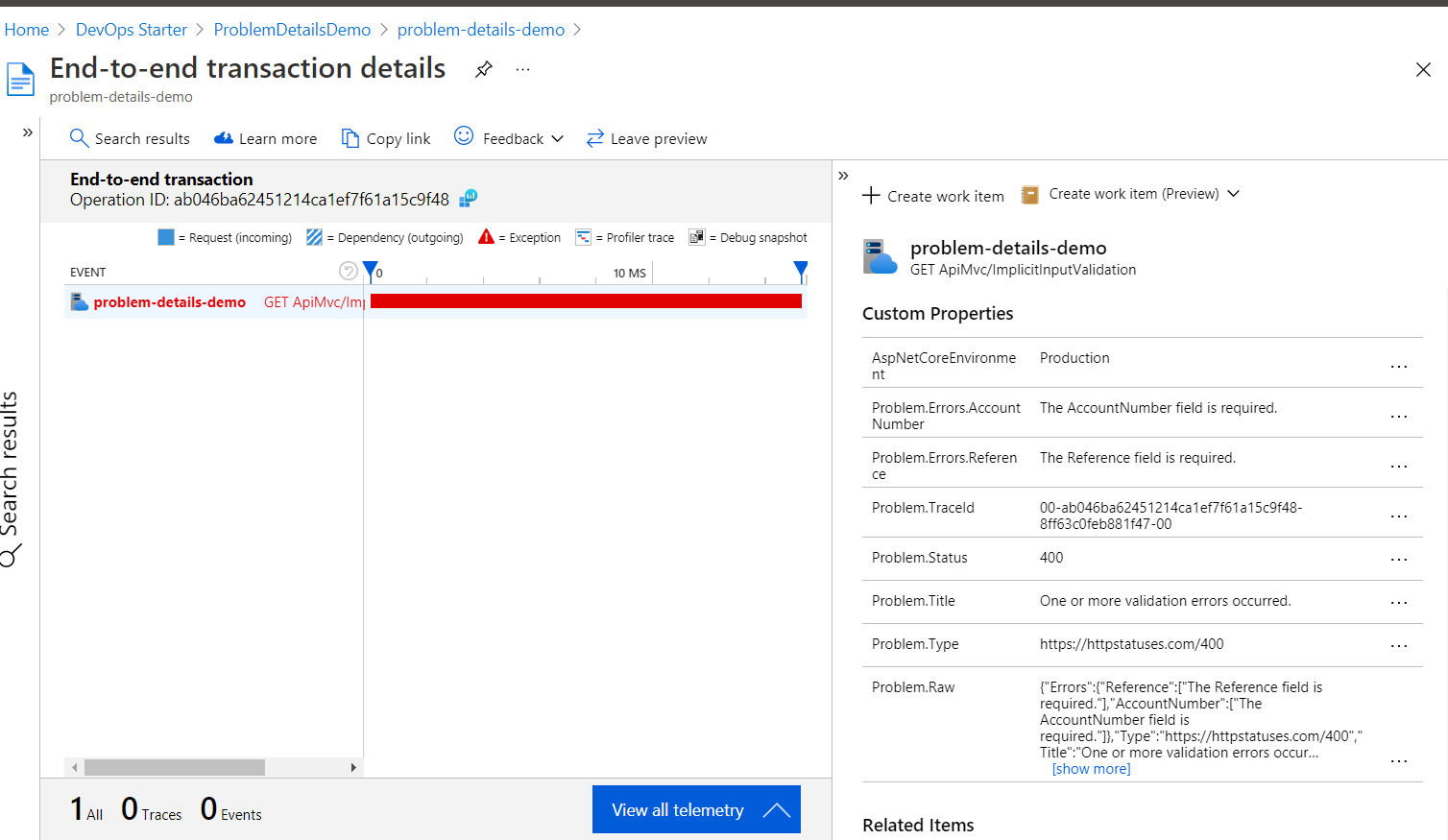Click the Operation ID text
Image resolution: width=1448 pixels, height=840 pixels.
tap(259, 200)
